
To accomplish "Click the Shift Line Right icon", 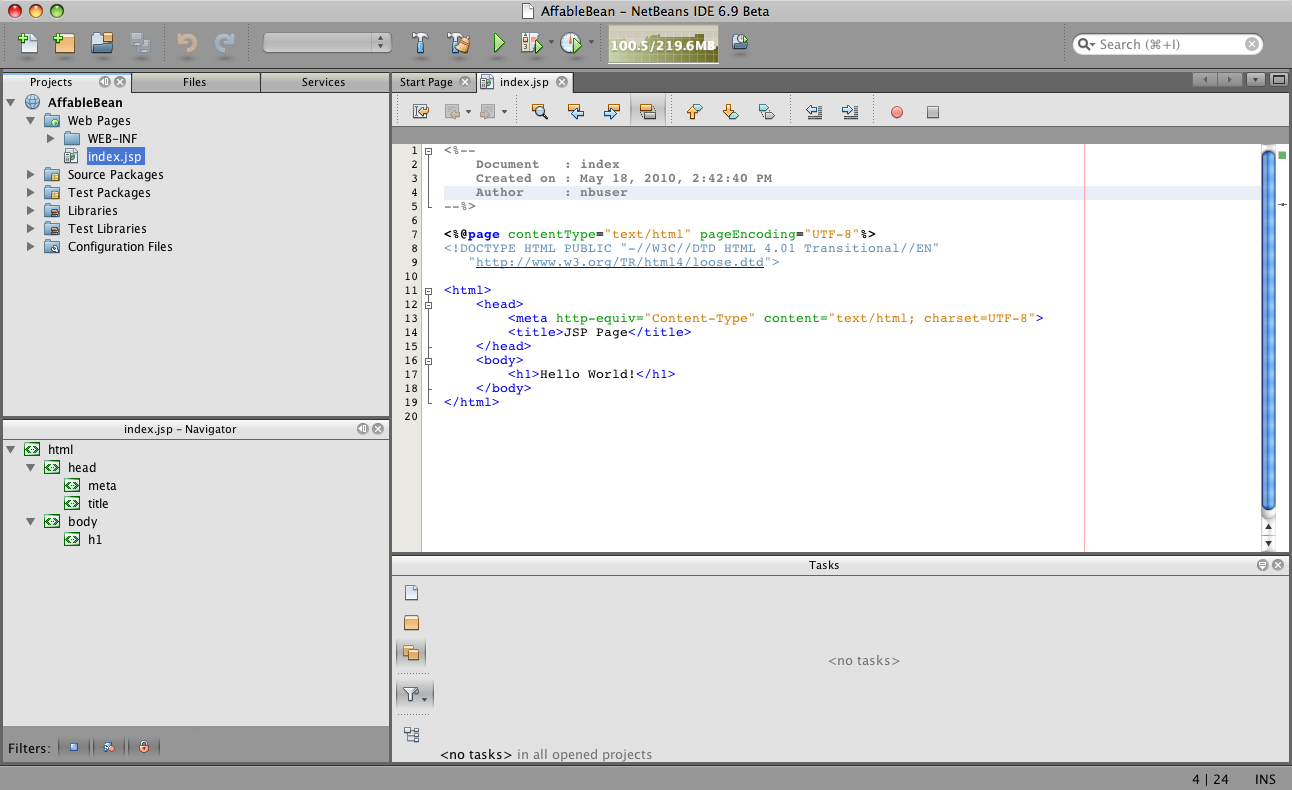I will (x=850, y=112).
